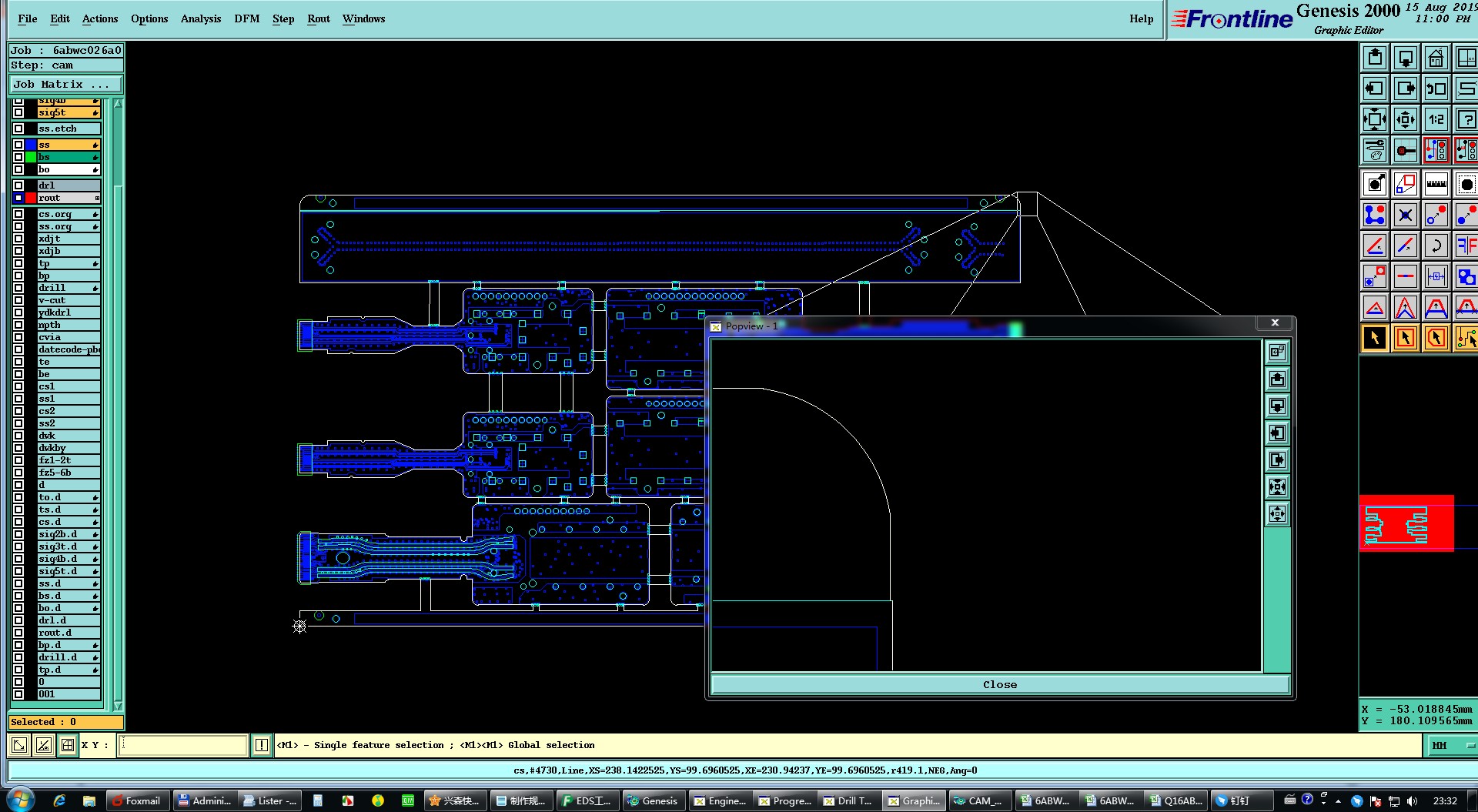1478x812 pixels.
Task: Click the red and blue squares resize icon
Action: coord(1406,184)
